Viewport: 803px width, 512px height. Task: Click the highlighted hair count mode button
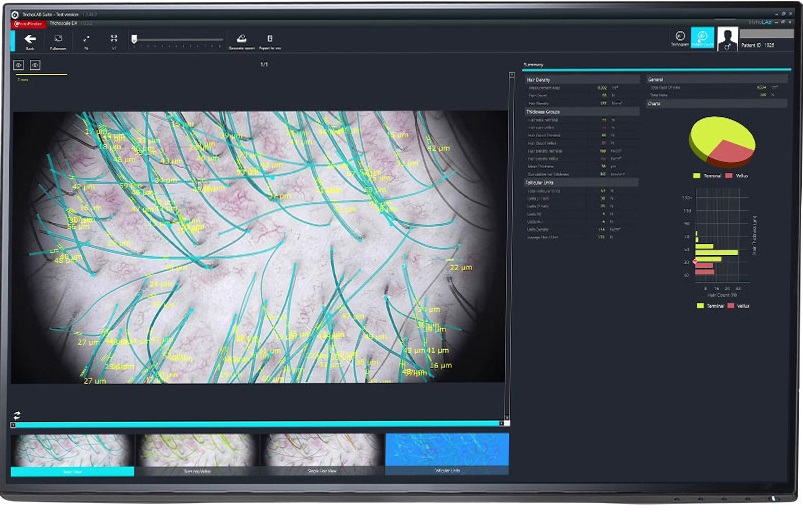pyautogui.click(x=703, y=38)
